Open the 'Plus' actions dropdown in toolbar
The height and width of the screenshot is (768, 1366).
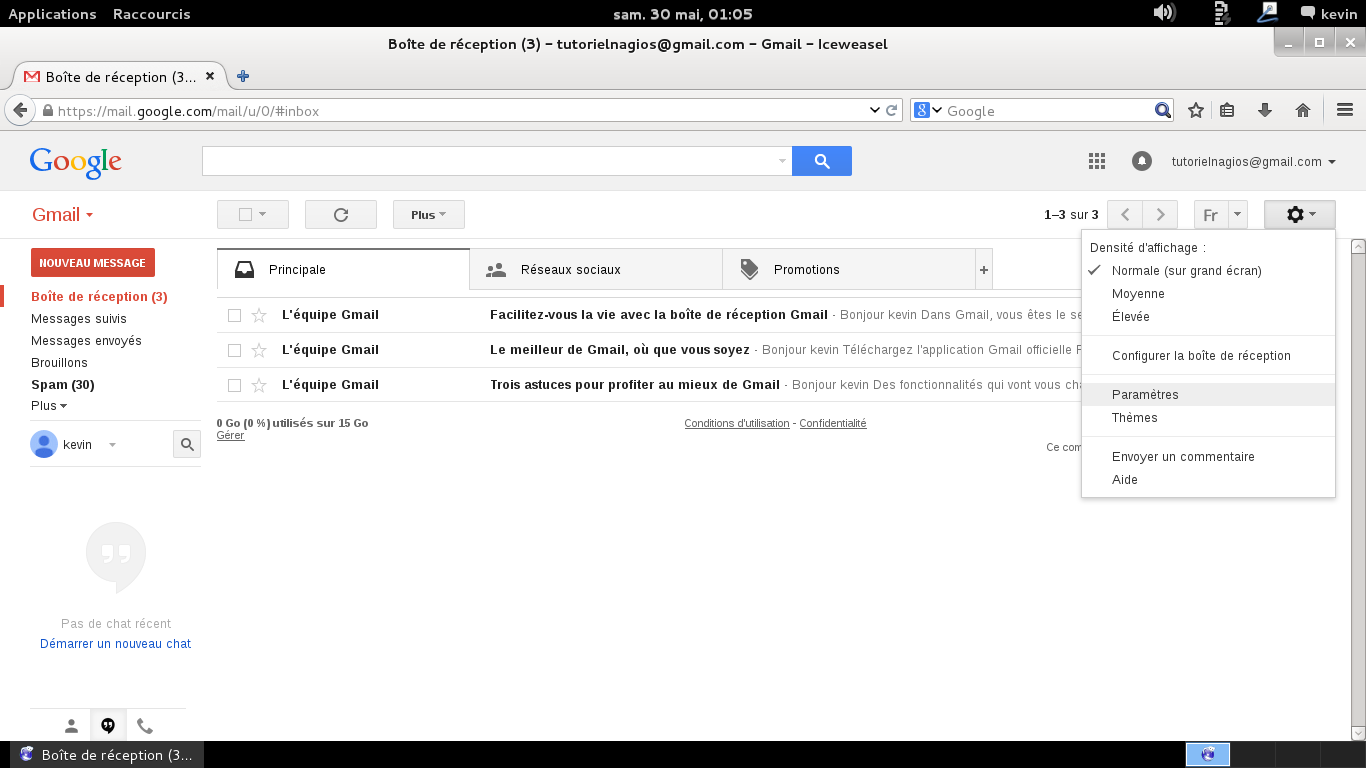[428, 214]
